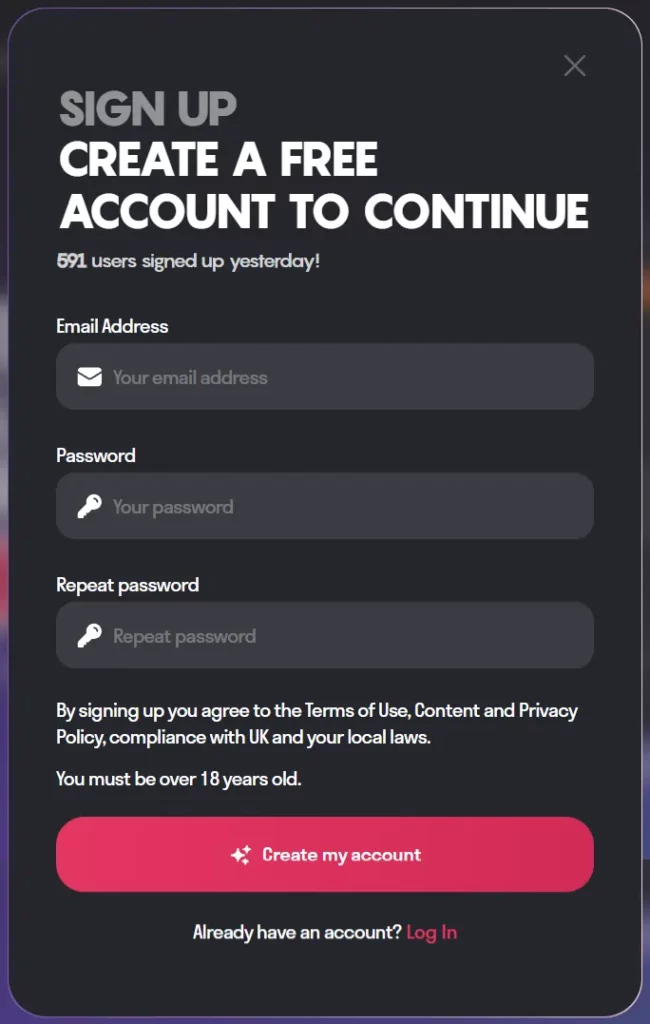
Task: Click the Already have an account text
Action: click(296, 932)
